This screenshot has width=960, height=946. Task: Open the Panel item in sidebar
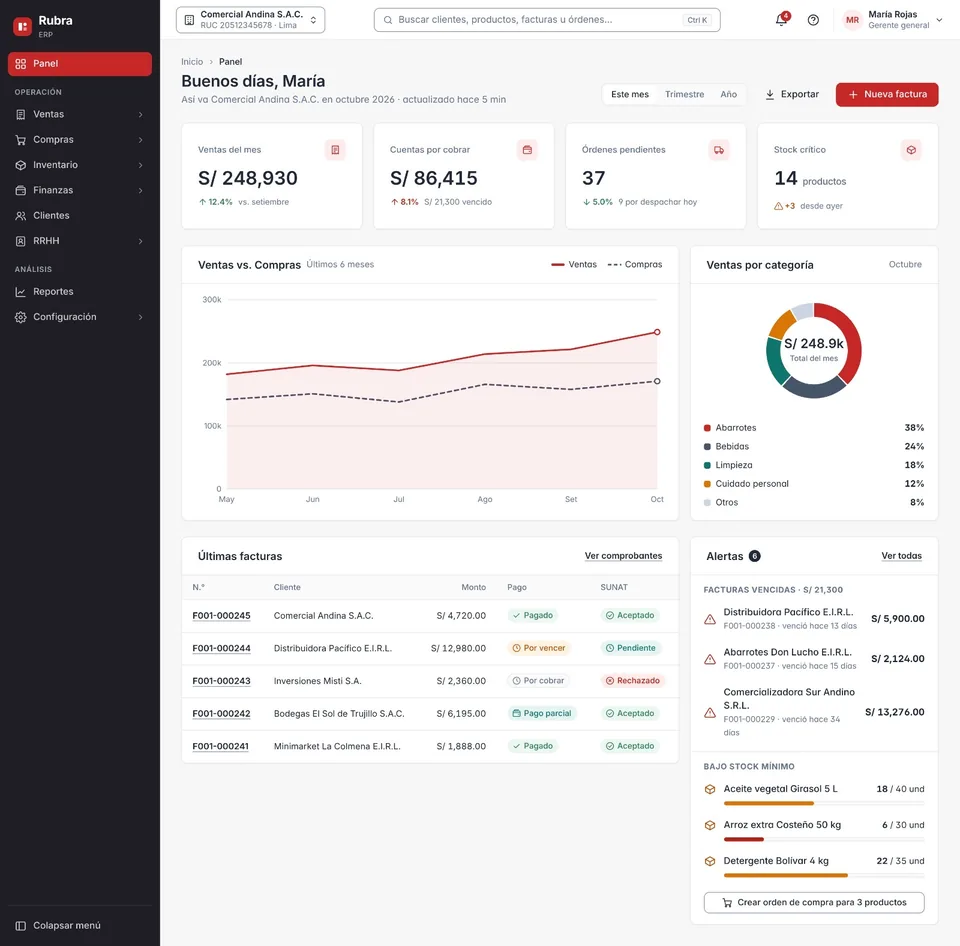tap(80, 64)
